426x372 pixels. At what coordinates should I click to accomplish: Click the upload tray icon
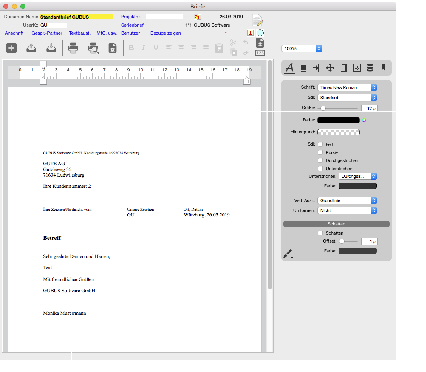click(x=31, y=48)
